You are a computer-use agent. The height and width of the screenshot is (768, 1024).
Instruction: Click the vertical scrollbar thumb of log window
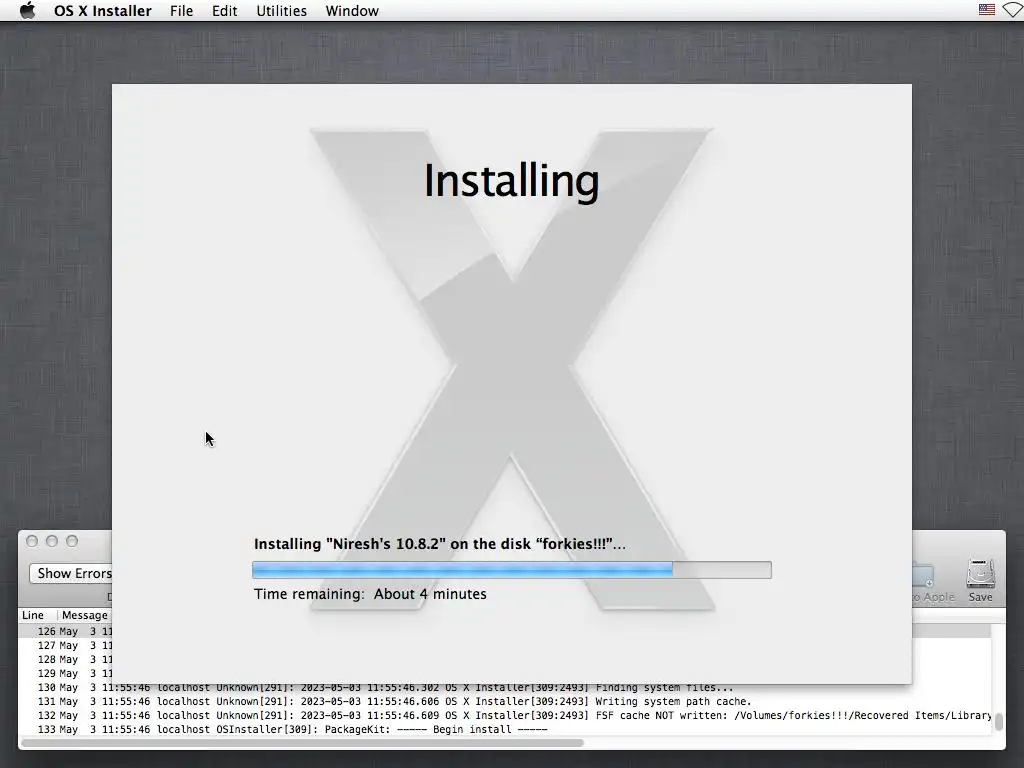[x=999, y=722]
